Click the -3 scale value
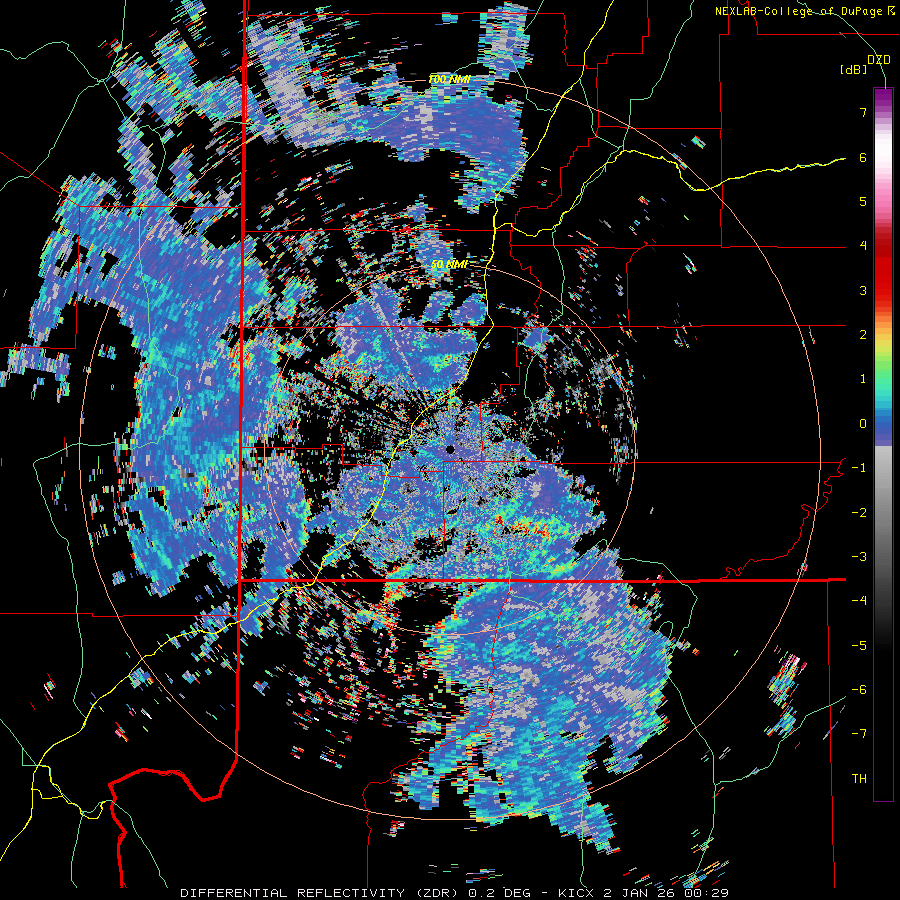 coord(859,557)
